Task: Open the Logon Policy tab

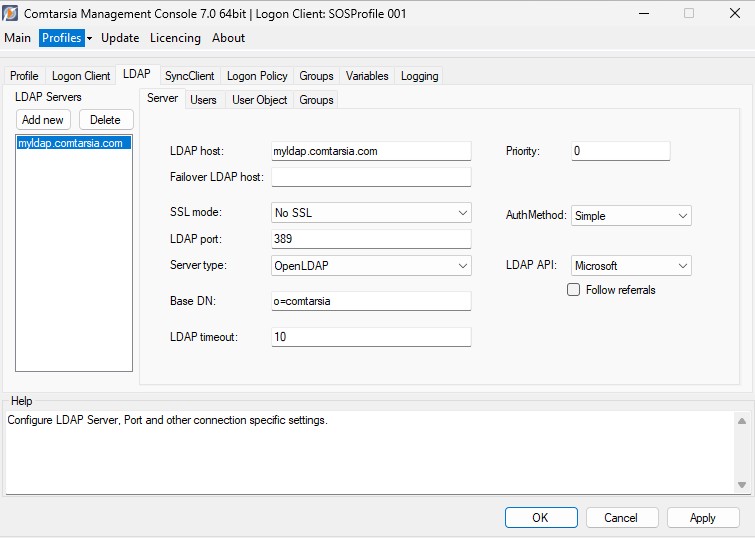Action: point(257,76)
